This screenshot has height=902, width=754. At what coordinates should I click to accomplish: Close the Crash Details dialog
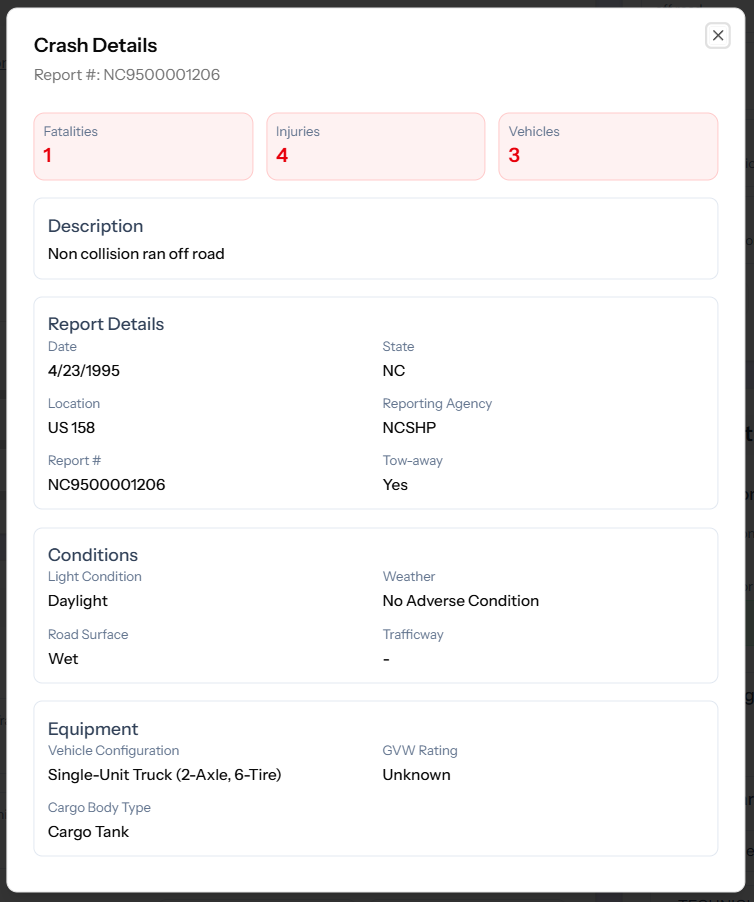pos(717,35)
